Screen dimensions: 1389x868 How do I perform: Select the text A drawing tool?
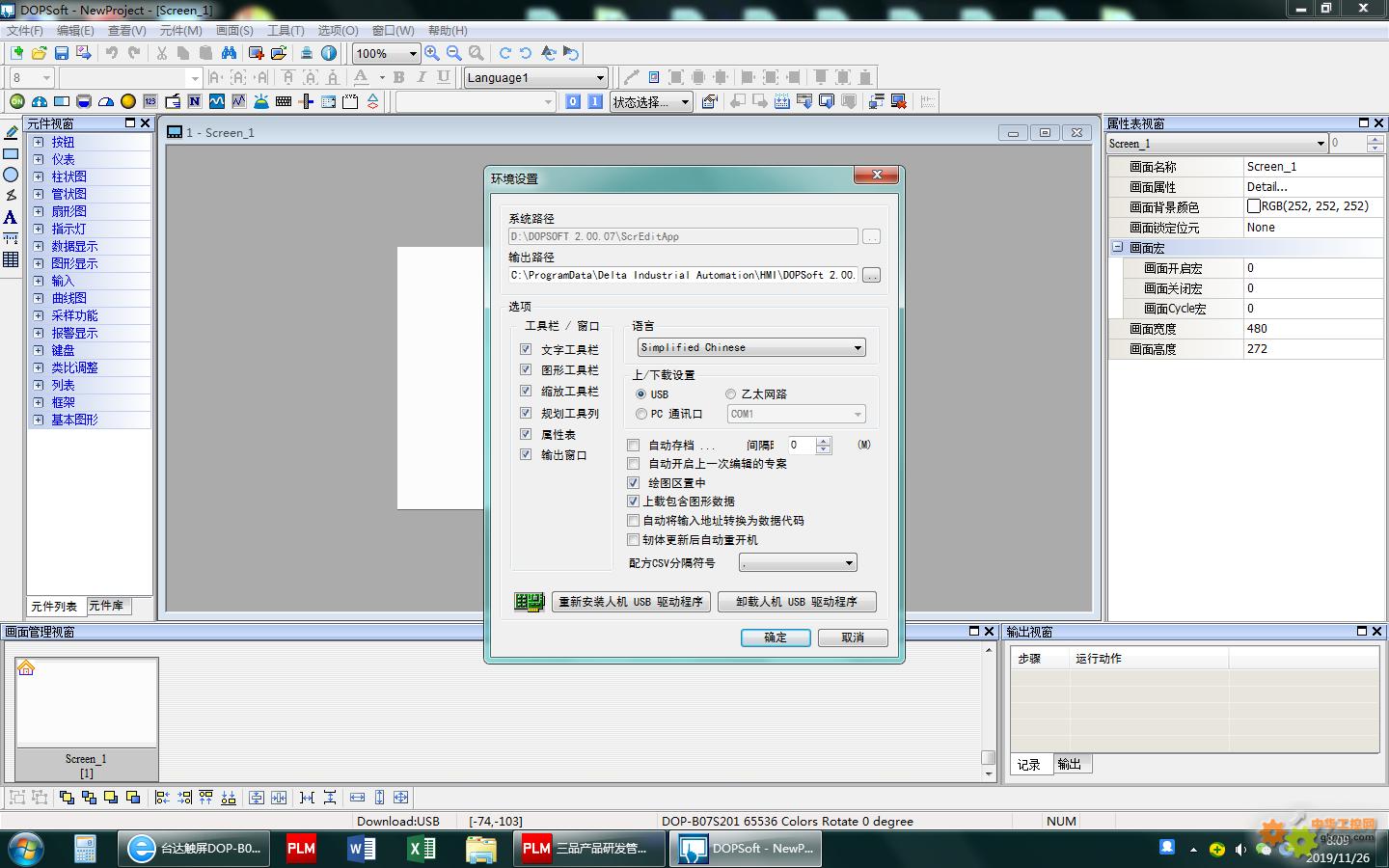(11, 217)
